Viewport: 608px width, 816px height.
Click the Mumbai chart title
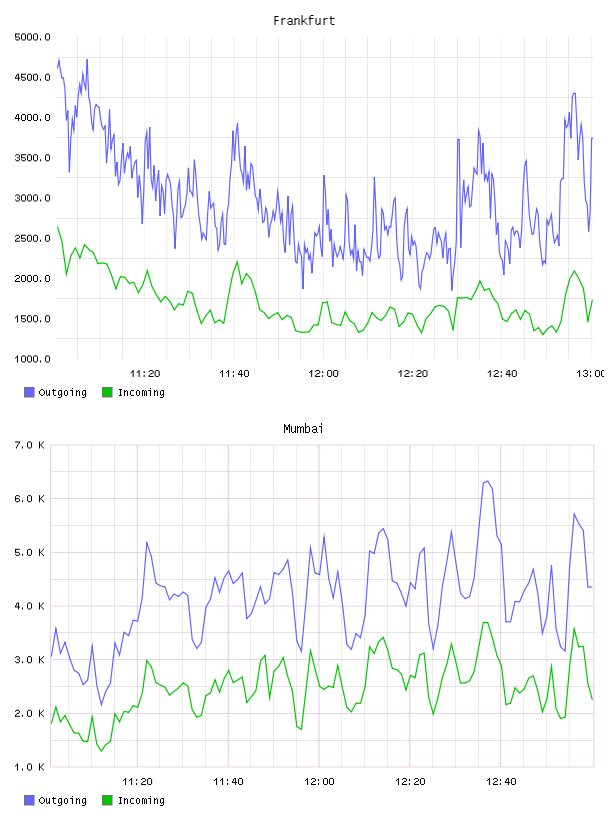point(303,429)
